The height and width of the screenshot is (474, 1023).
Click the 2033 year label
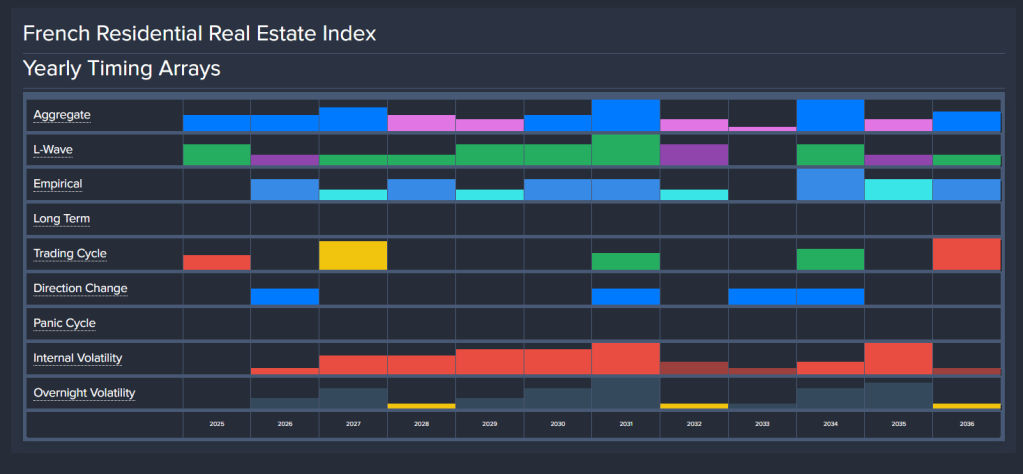[762, 424]
